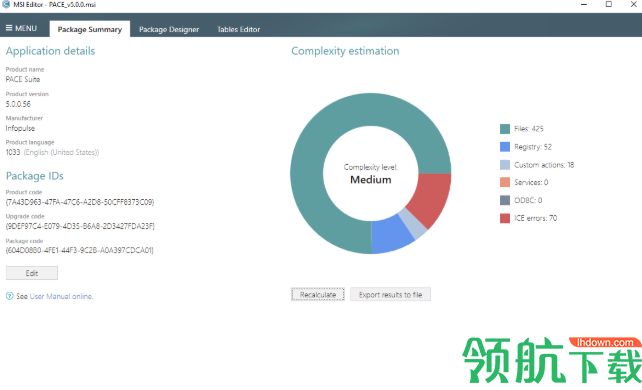Click the Complexity estimation heading

pyautogui.click(x=345, y=51)
